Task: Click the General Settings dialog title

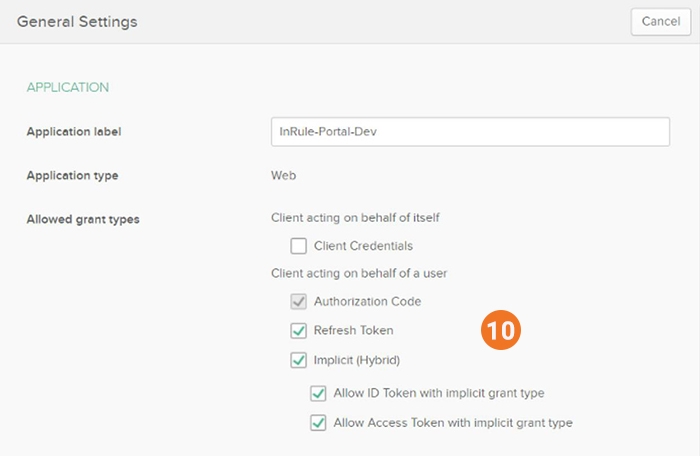Action: tap(77, 21)
